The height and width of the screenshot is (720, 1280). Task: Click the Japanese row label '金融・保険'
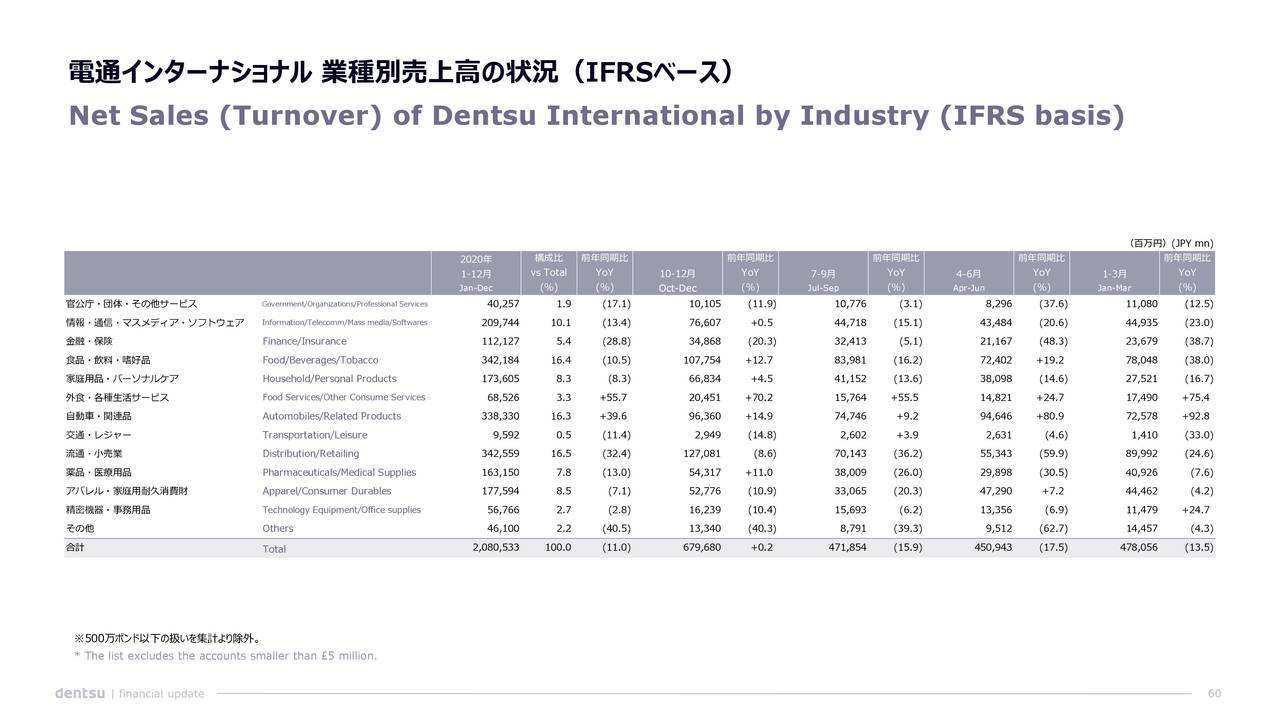pos(89,341)
